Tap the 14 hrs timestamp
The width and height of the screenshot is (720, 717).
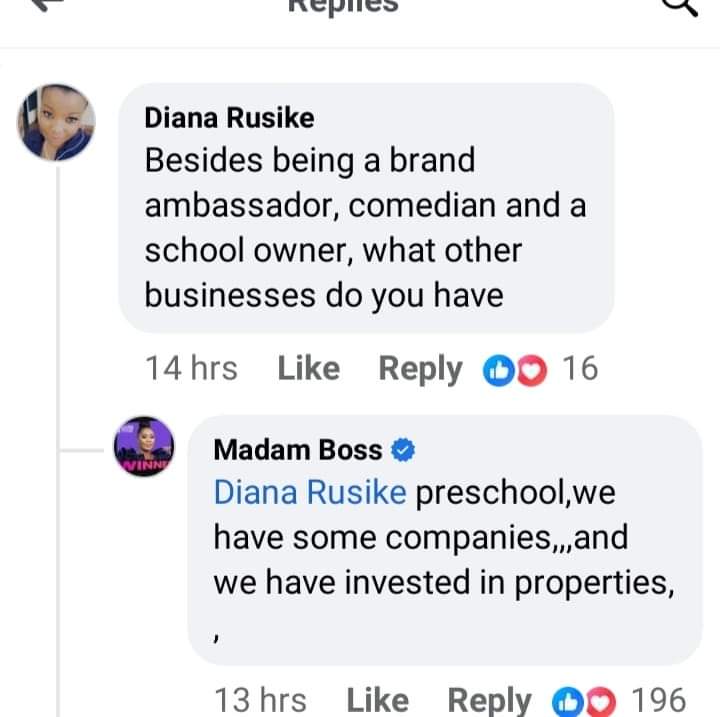coord(191,369)
